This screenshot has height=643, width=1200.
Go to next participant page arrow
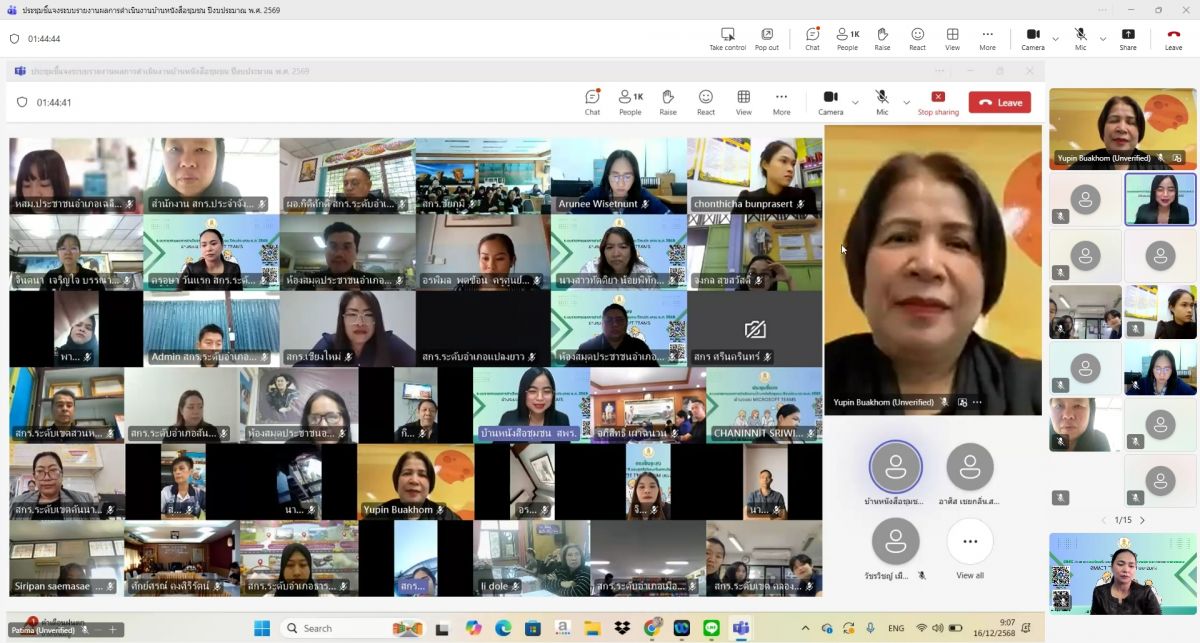pos(1142,520)
